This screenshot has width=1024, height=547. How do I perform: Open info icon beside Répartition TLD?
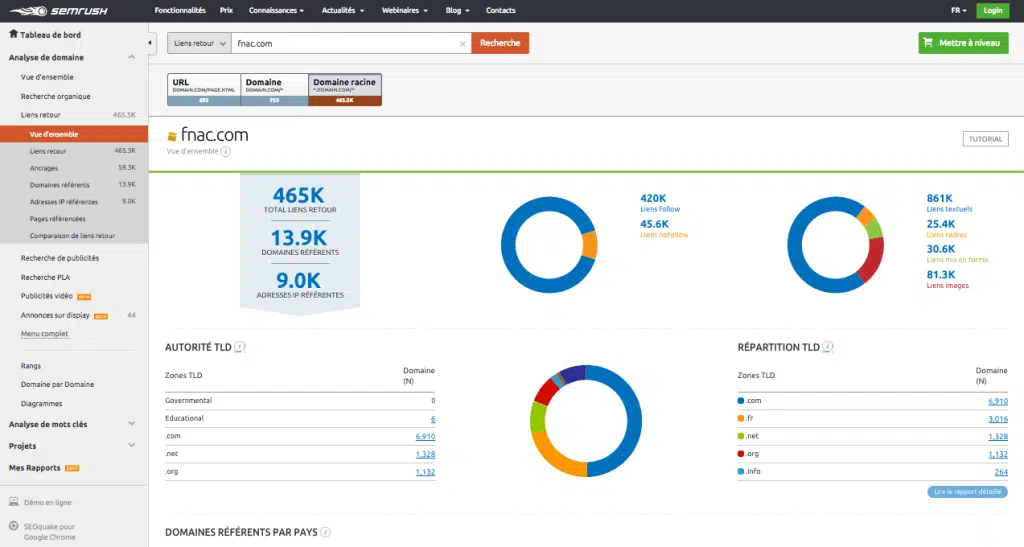pyautogui.click(x=828, y=347)
